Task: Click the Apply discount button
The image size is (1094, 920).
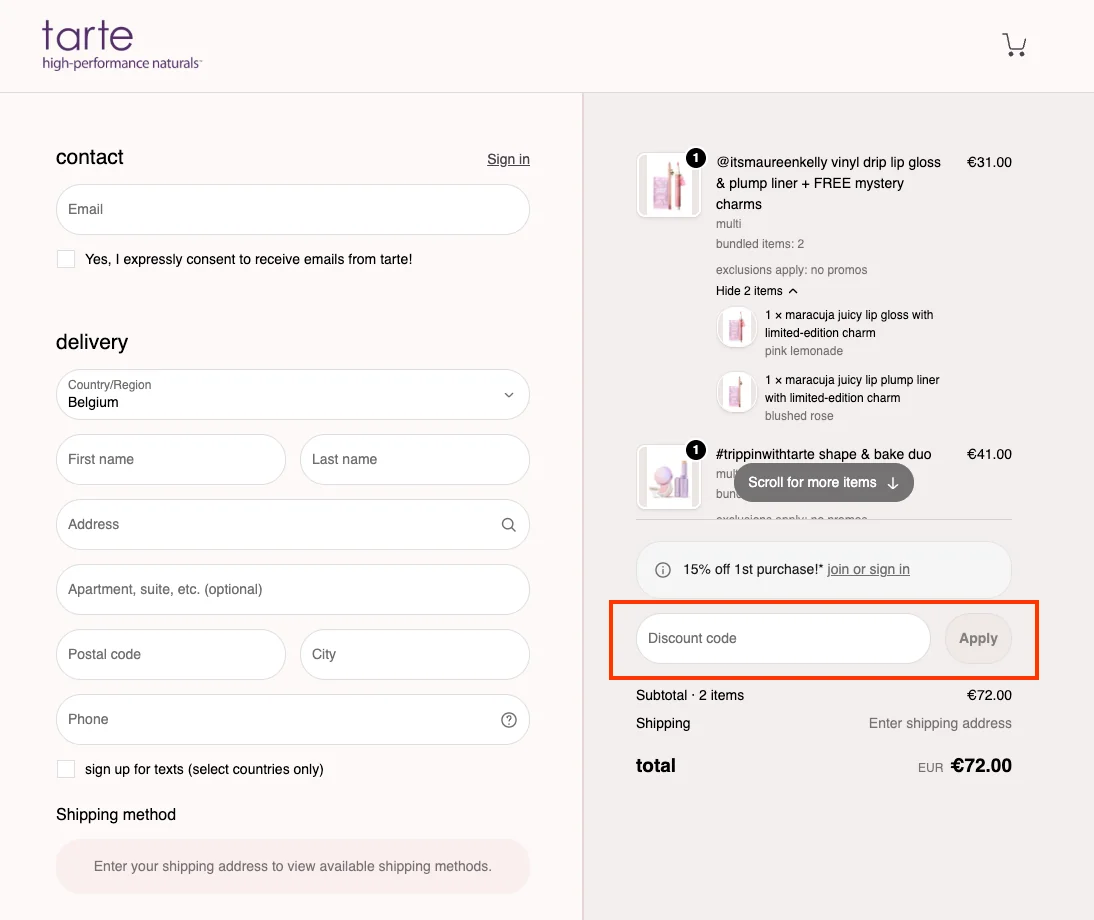Action: [977, 638]
